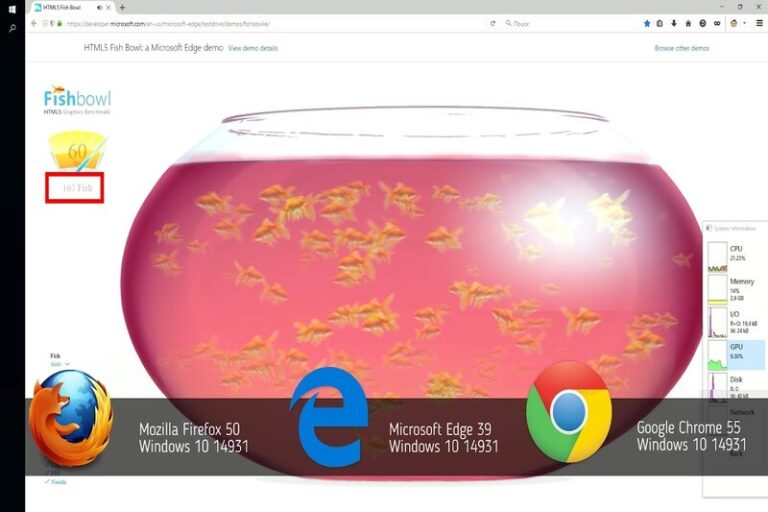Screen dimensions: 768x512
Task: Mute the tab speaker icon
Action: point(99,7)
